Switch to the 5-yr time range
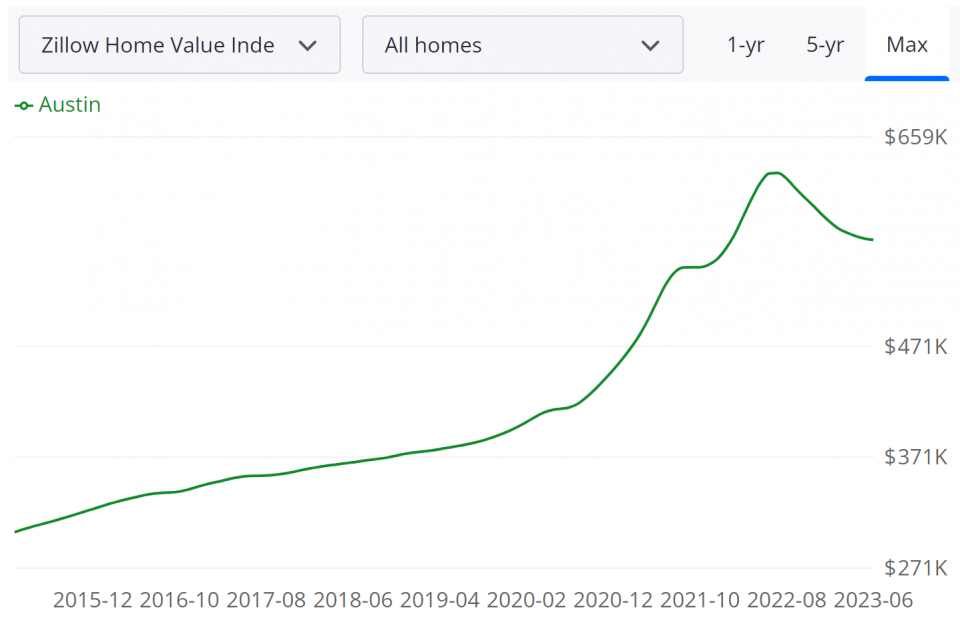Viewport: 960px width, 624px height. pyautogui.click(x=824, y=44)
